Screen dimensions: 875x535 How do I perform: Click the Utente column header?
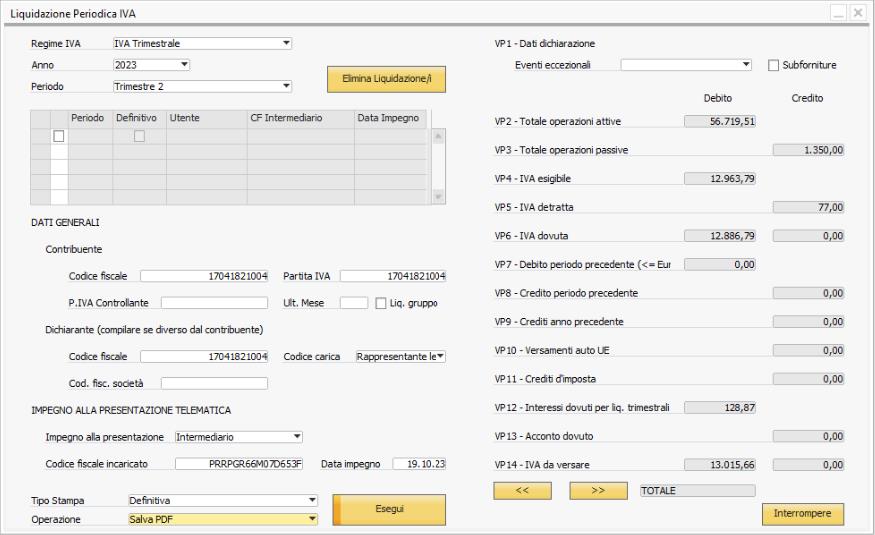click(x=206, y=118)
